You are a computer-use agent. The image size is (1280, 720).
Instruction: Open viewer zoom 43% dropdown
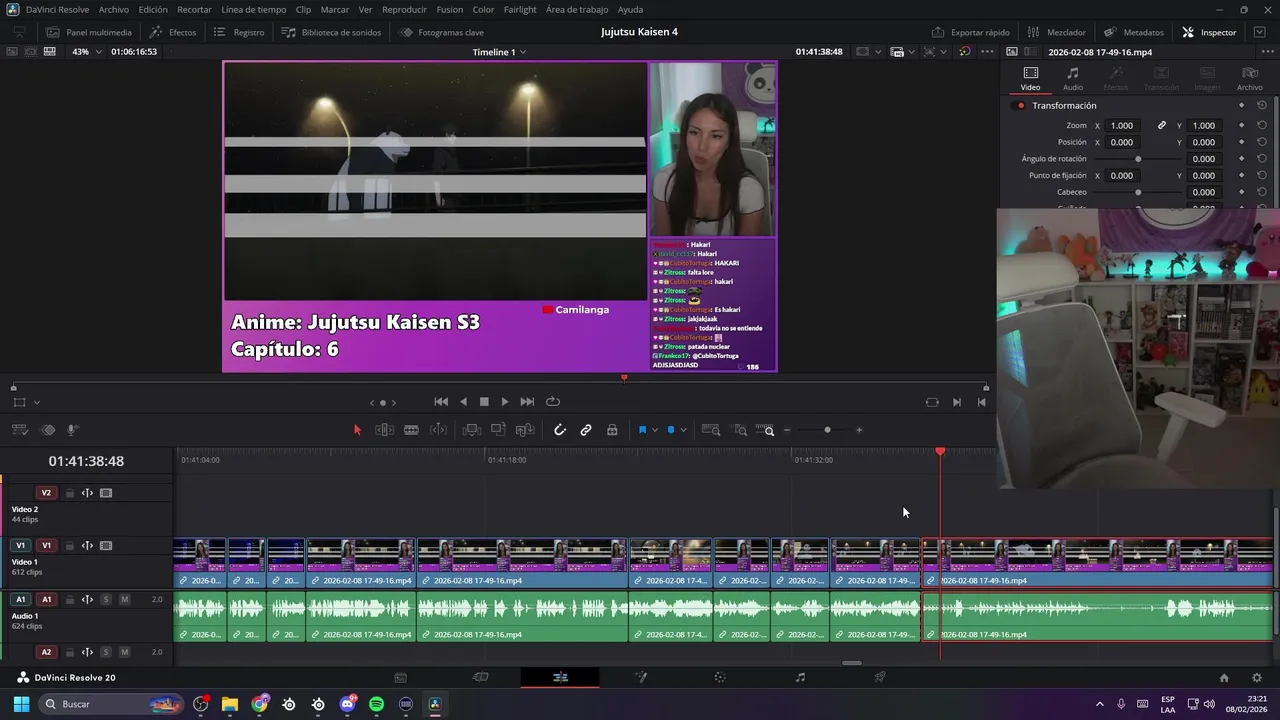pyautogui.click(x=85, y=52)
